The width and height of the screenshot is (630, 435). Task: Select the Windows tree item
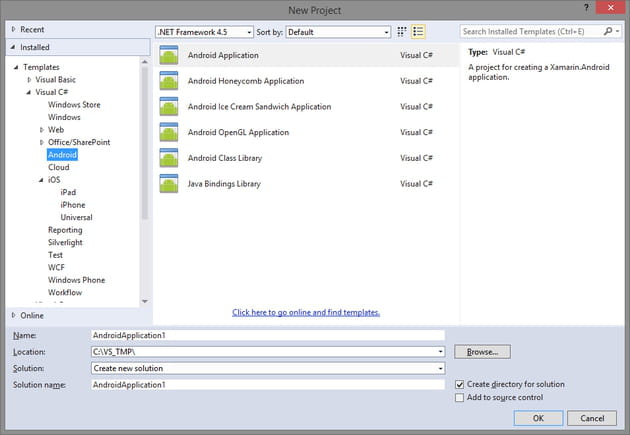click(64, 117)
